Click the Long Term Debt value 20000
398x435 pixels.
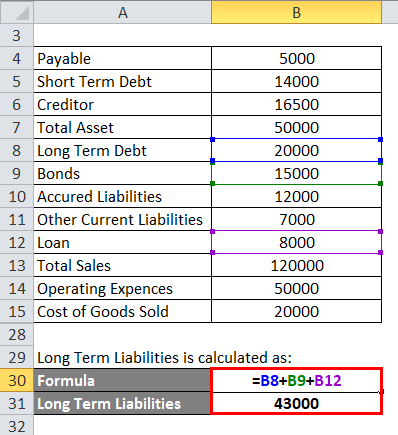[x=296, y=150]
